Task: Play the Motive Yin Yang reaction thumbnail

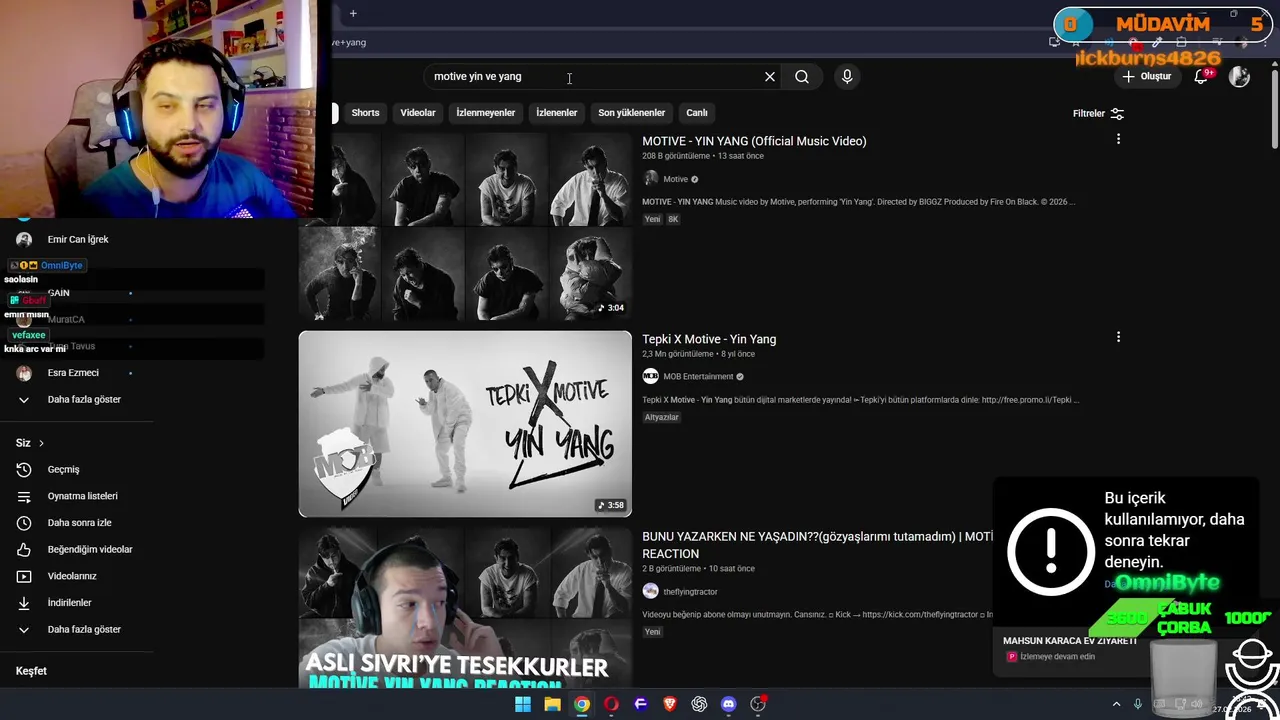Action: coord(465,608)
